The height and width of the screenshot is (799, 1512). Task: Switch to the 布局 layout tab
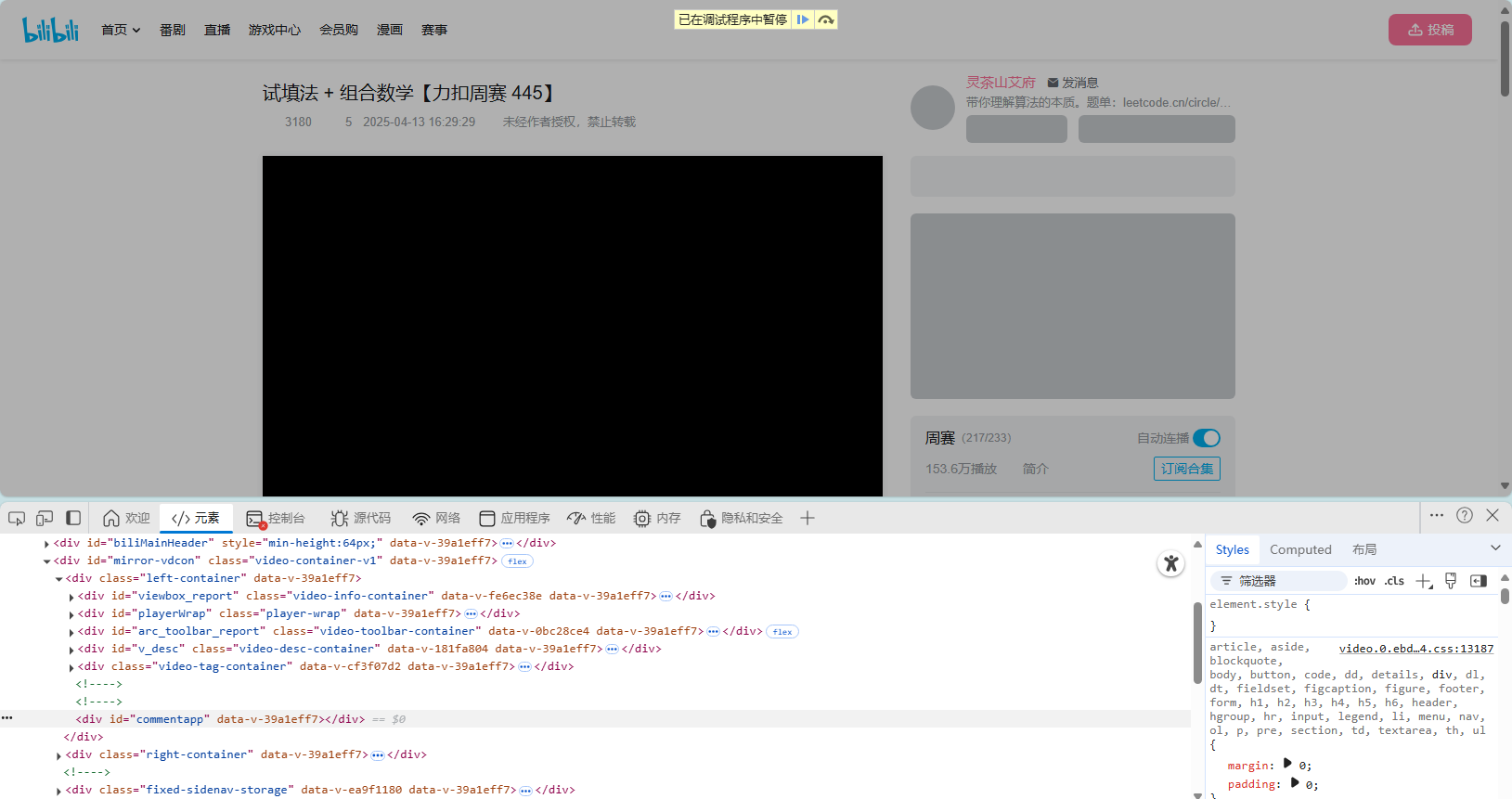click(1364, 549)
